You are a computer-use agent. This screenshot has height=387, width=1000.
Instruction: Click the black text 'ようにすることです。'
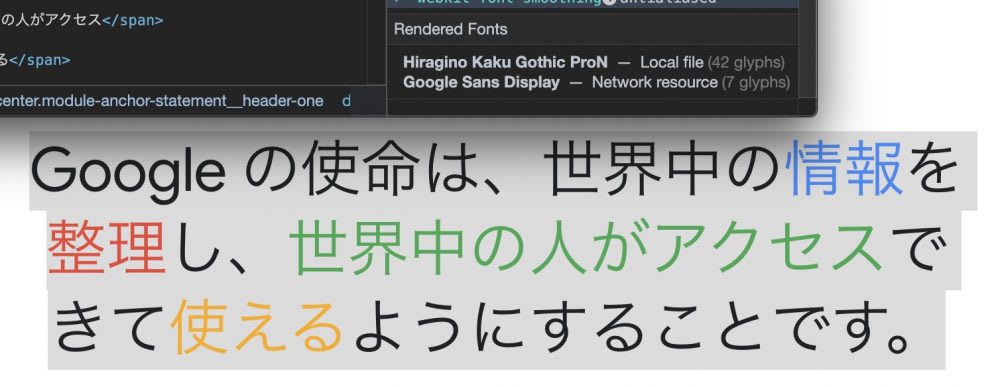(631, 328)
